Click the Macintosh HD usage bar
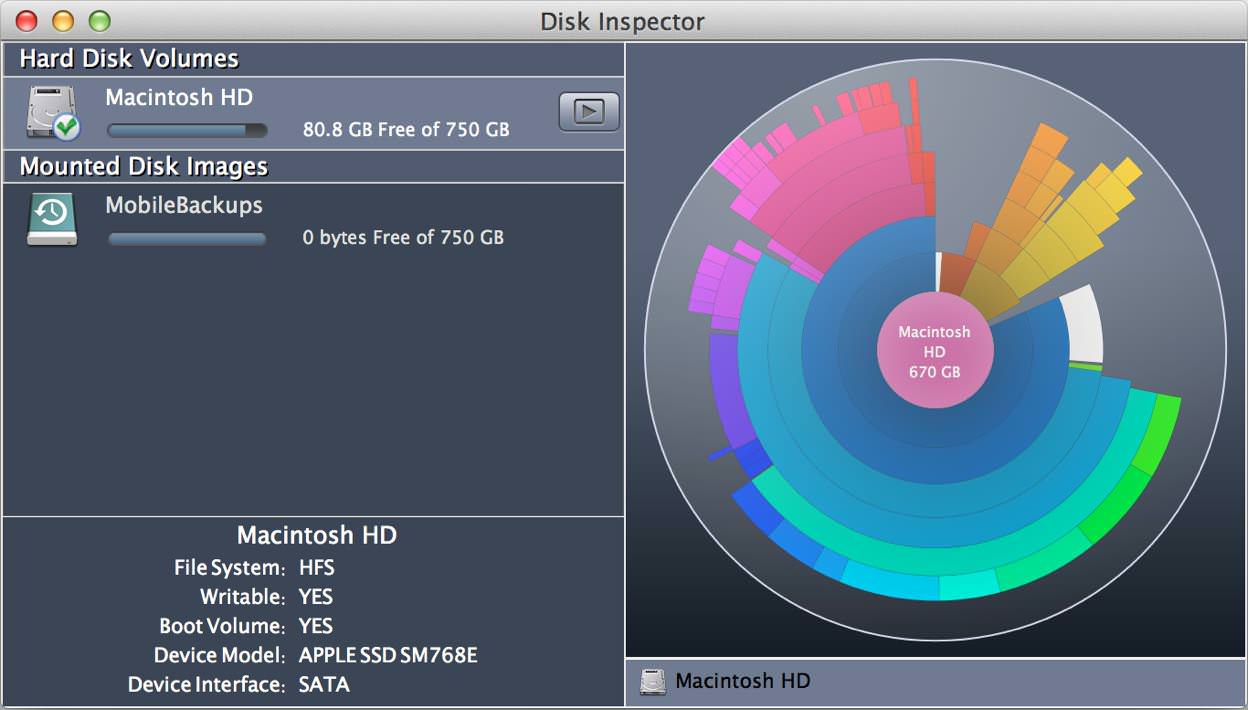Screen dimensions: 1248x710 click(187, 130)
